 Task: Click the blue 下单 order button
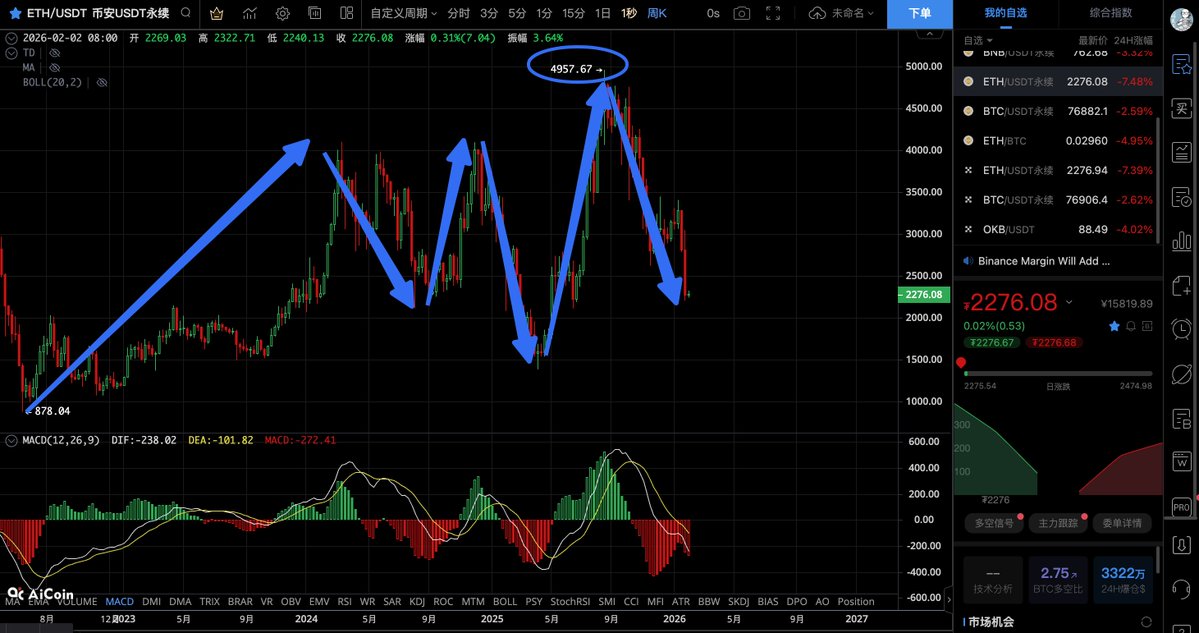(x=919, y=13)
